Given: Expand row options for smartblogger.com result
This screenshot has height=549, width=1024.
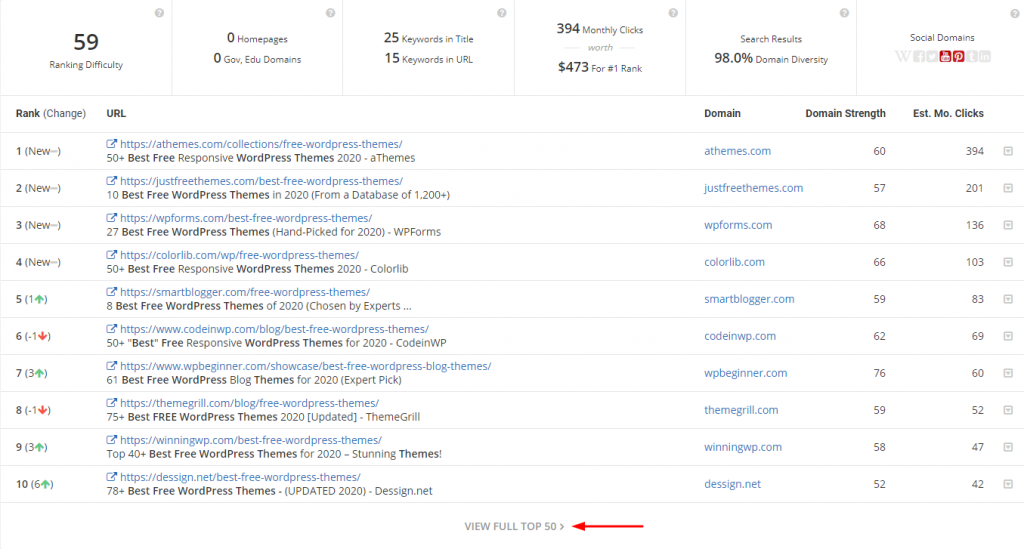Looking at the screenshot, I should pos(1007,299).
